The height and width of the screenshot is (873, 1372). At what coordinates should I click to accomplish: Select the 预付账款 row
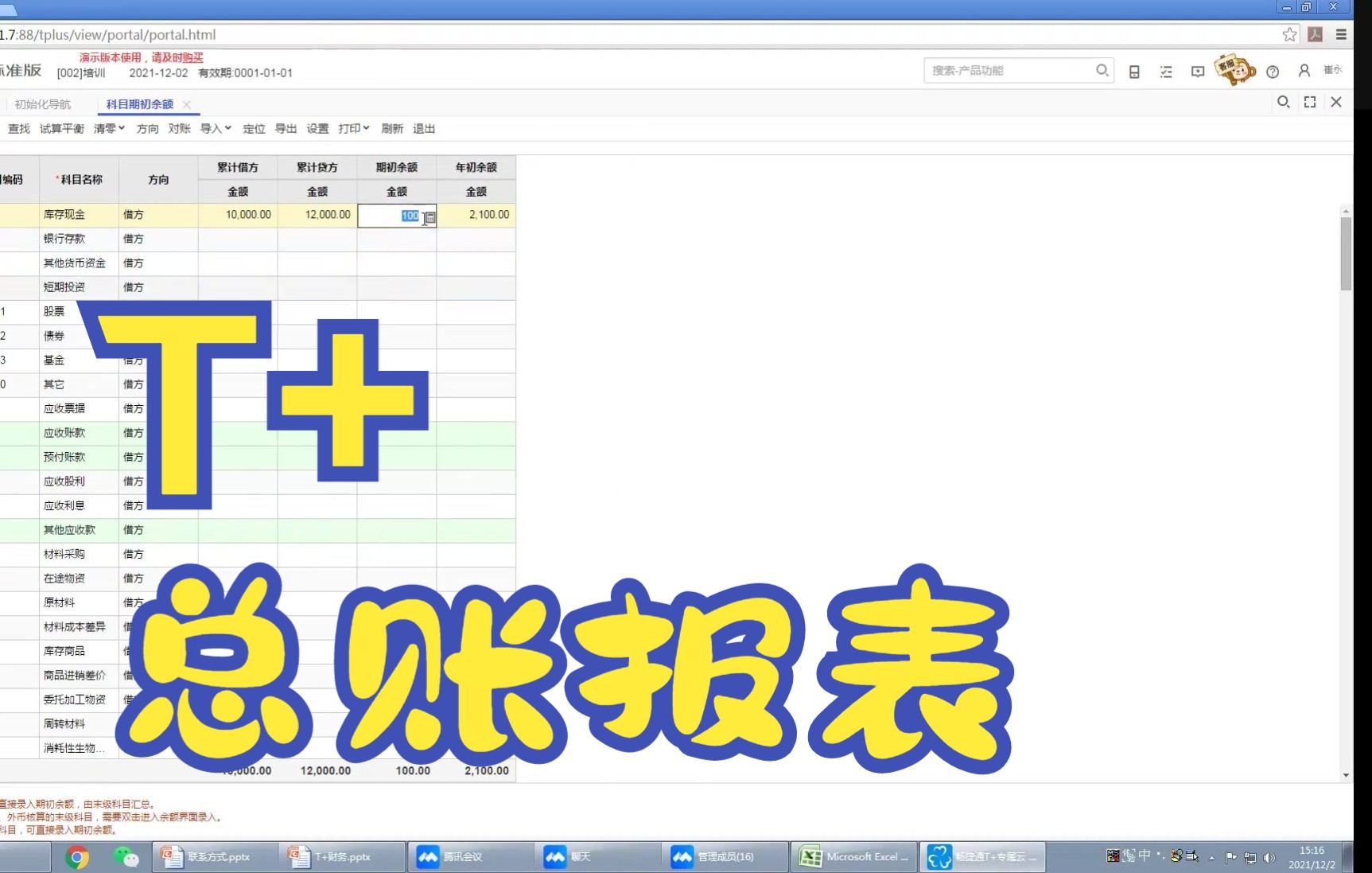[x=64, y=458]
